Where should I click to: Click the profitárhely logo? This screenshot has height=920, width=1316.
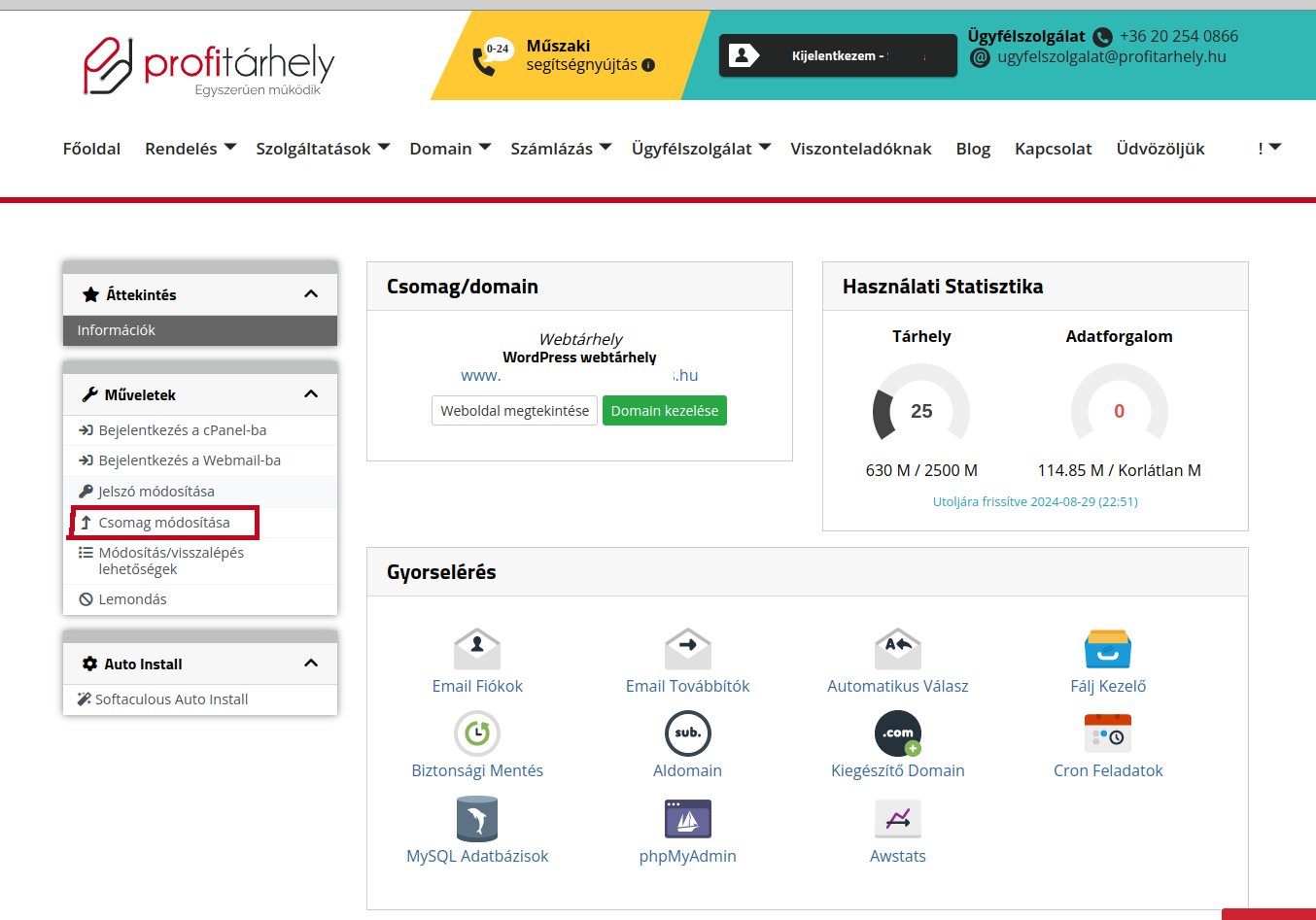click(x=208, y=66)
